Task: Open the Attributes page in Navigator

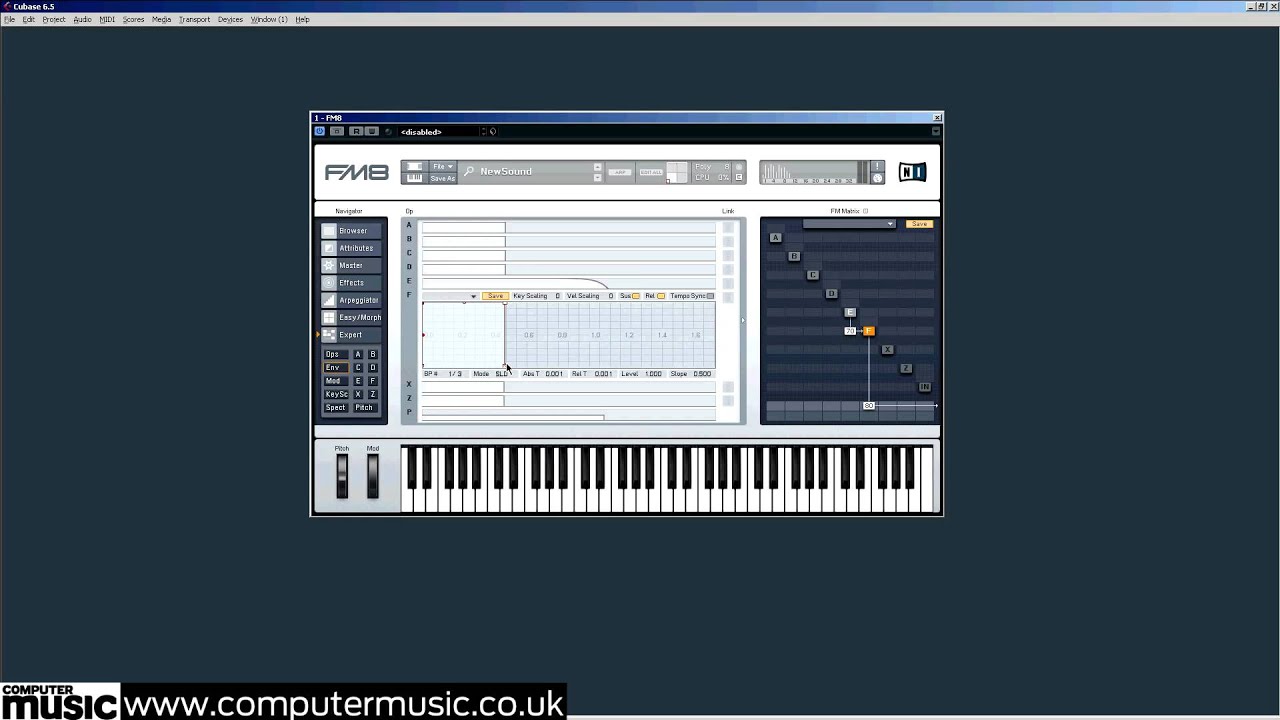Action: tap(352, 248)
